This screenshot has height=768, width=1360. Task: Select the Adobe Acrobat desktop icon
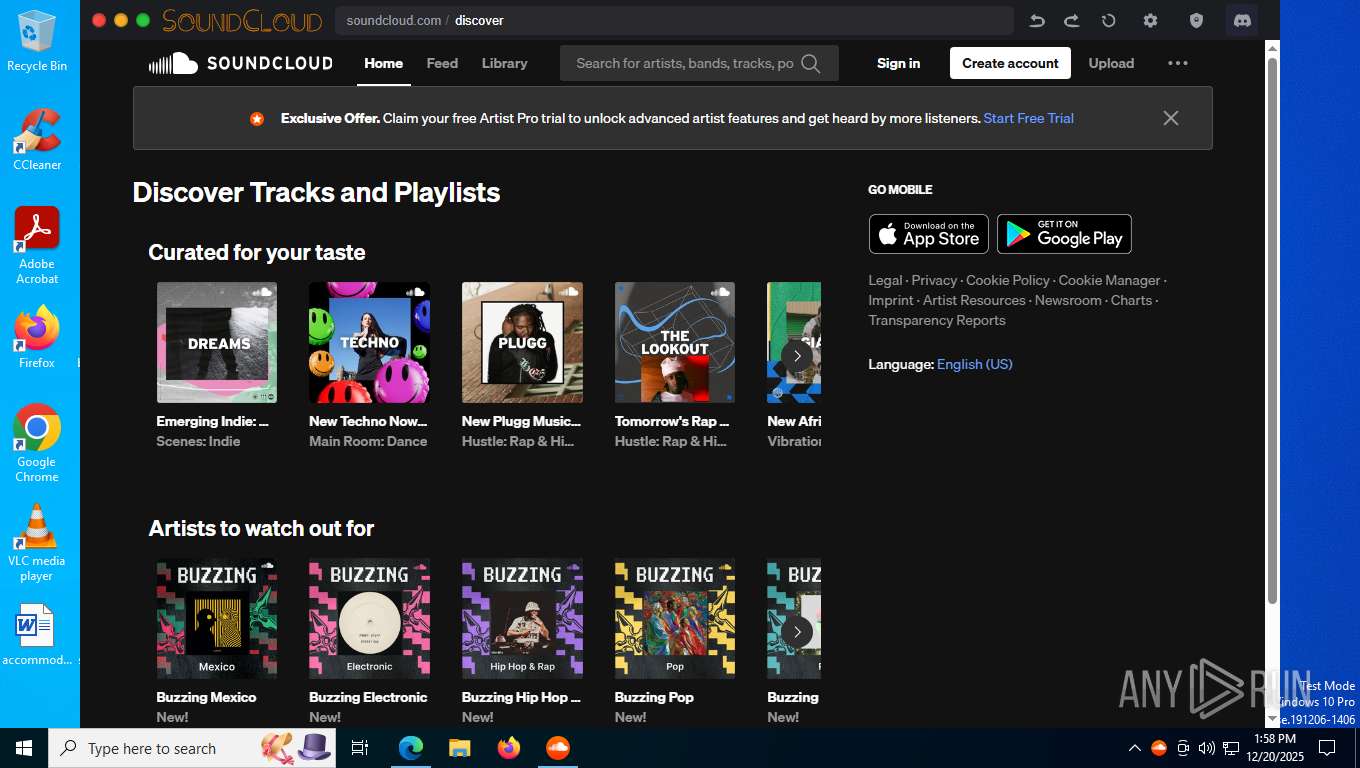(x=37, y=245)
